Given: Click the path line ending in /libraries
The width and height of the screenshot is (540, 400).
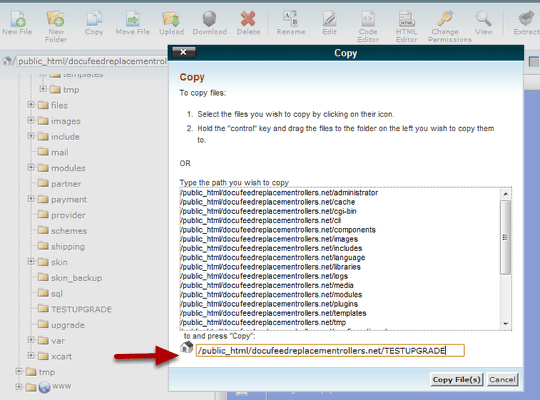Looking at the screenshot, I should 271,267.
